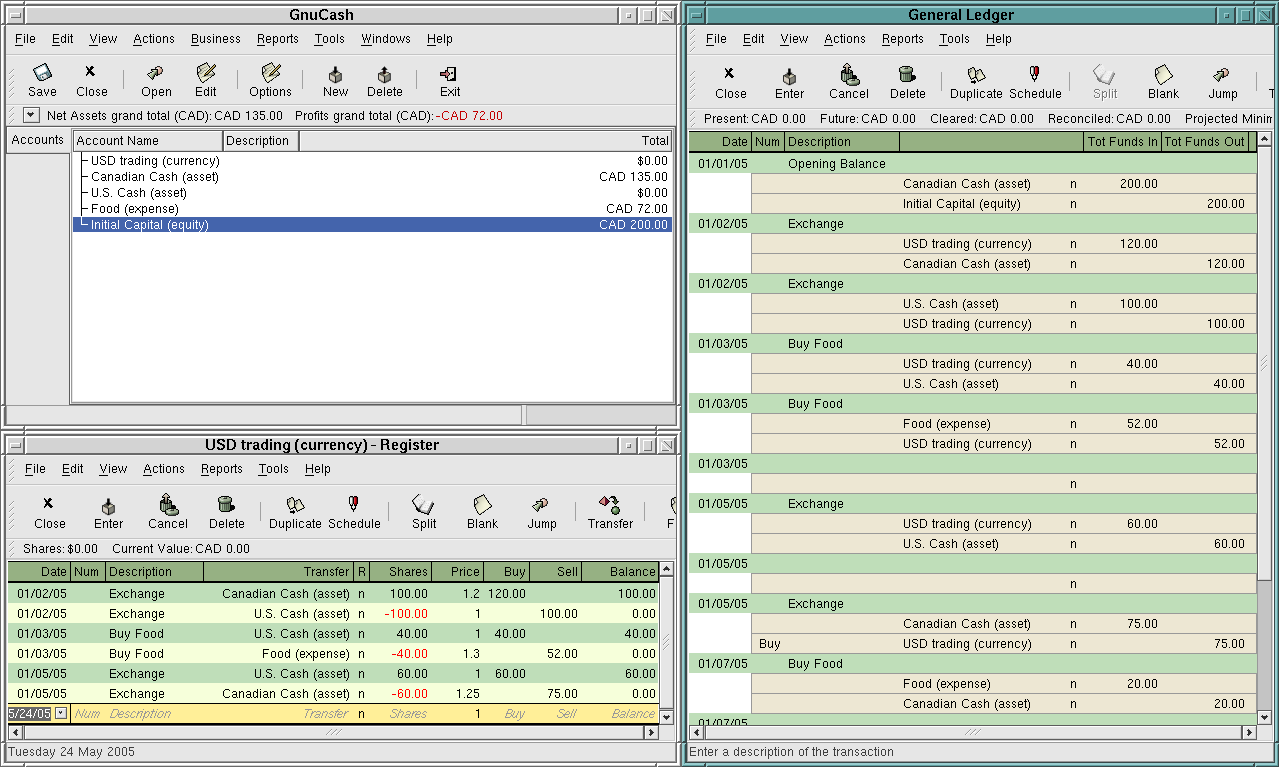
Task: Click Jump icon in General Ledger toolbar
Action: click(1222, 76)
